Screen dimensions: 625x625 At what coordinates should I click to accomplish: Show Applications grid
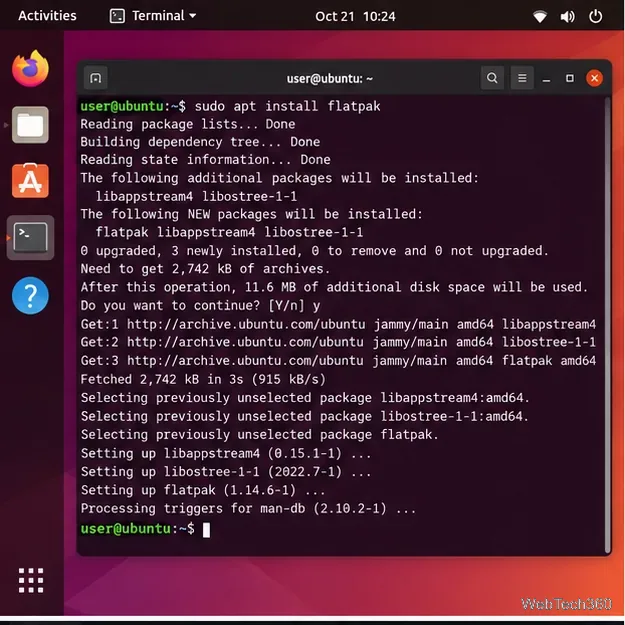[31, 580]
